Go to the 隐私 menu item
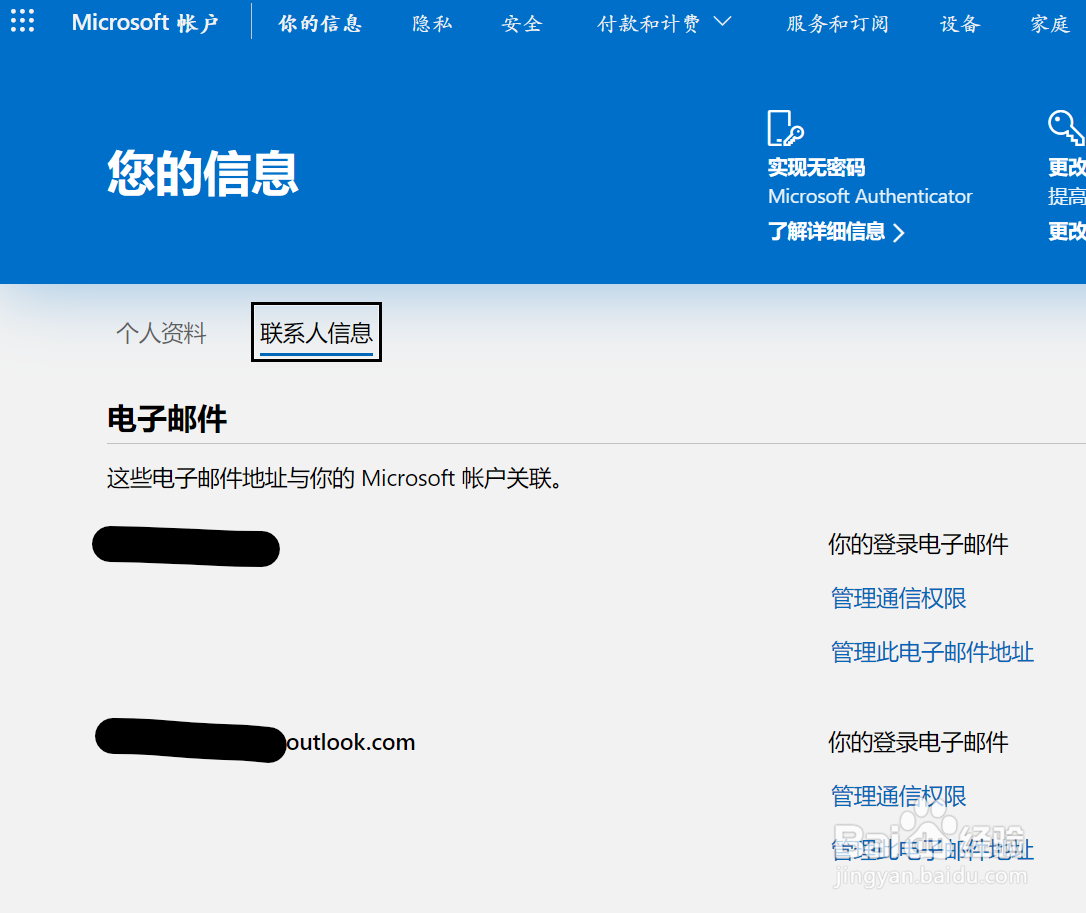1086x913 pixels. click(x=432, y=24)
